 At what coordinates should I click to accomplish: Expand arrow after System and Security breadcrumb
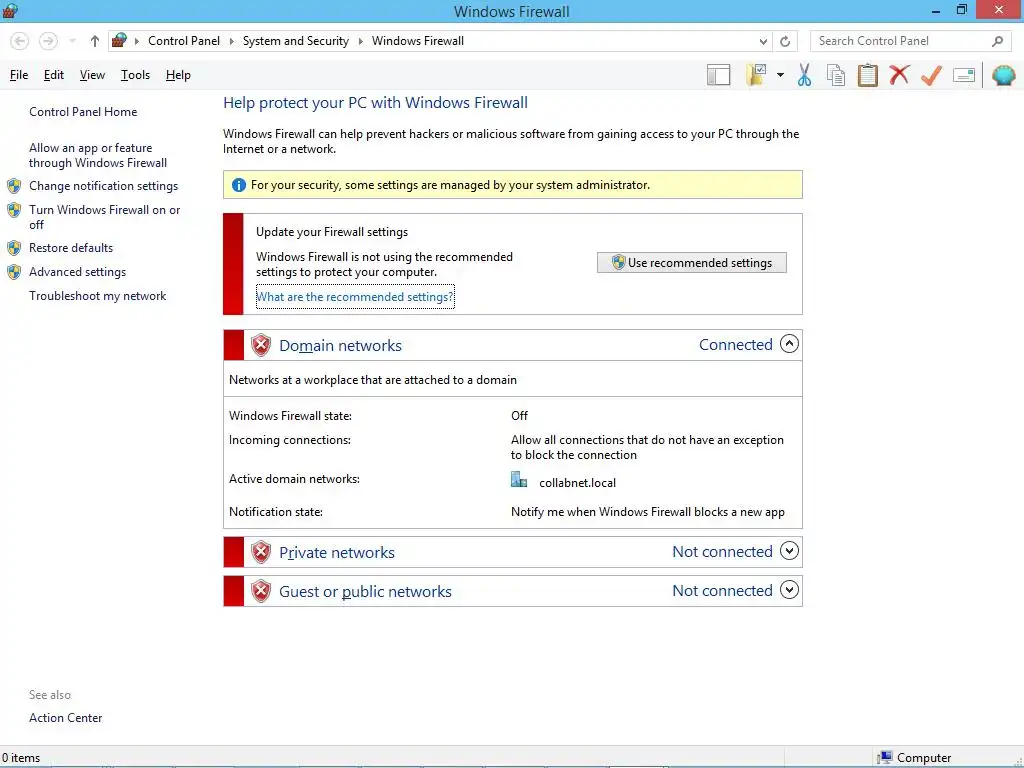pyautogui.click(x=360, y=41)
